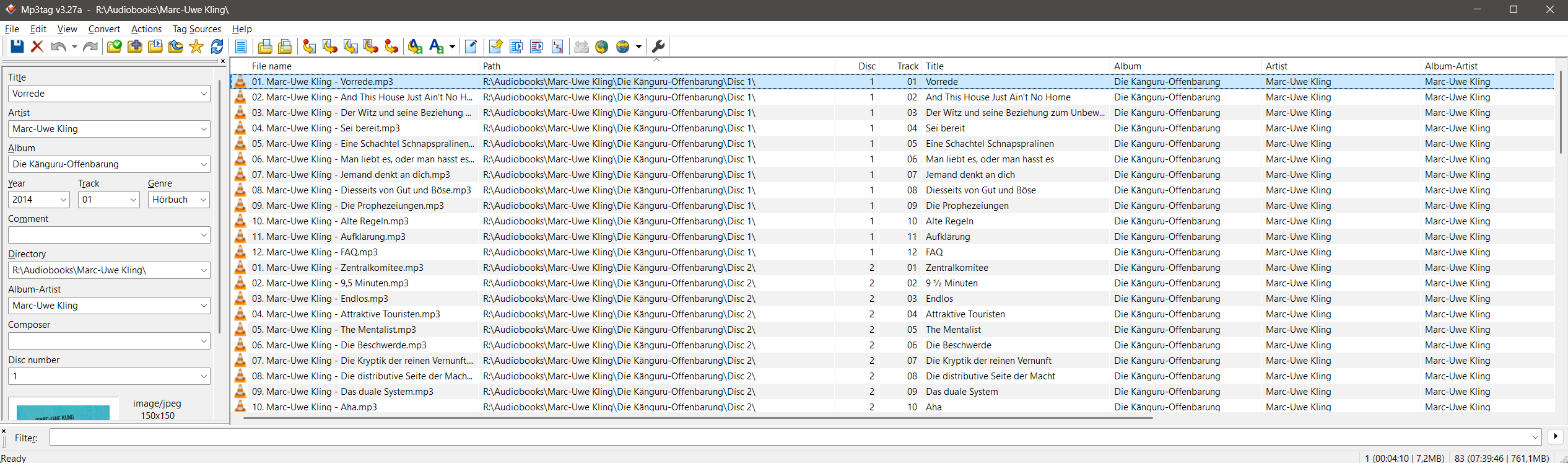This screenshot has width=1568, height=463.
Task: Save tags with the blue floppy disk icon
Action: [x=17, y=46]
